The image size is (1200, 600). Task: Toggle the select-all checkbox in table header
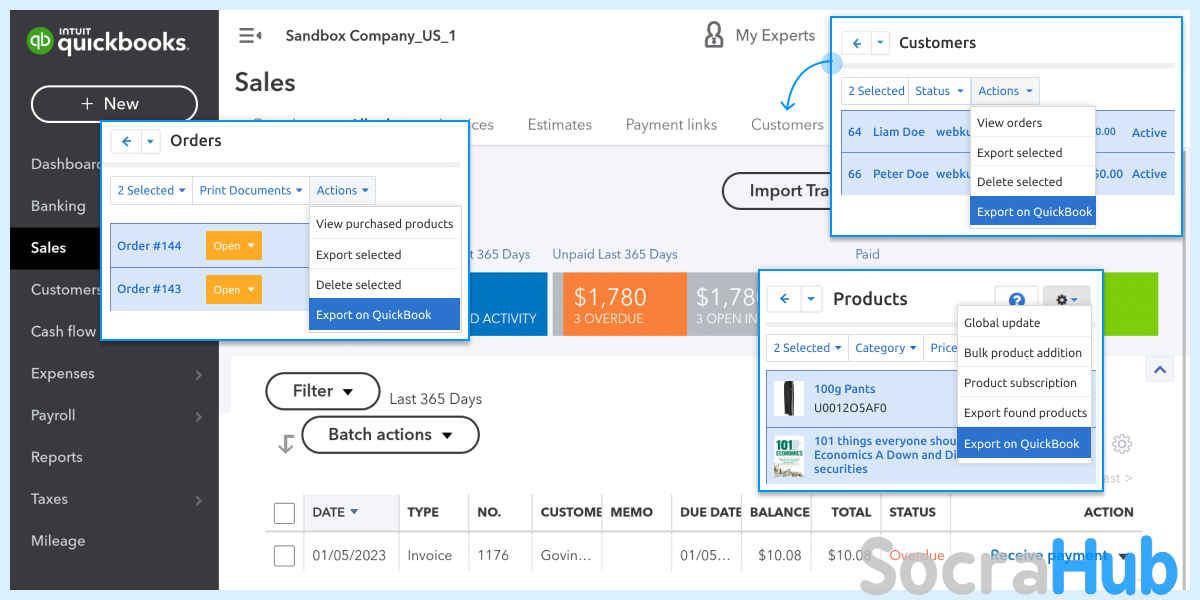(x=284, y=513)
